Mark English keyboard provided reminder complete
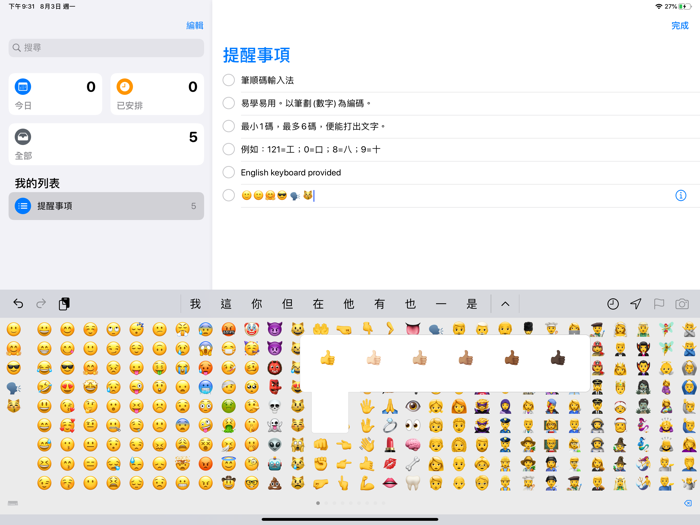 [229, 172]
